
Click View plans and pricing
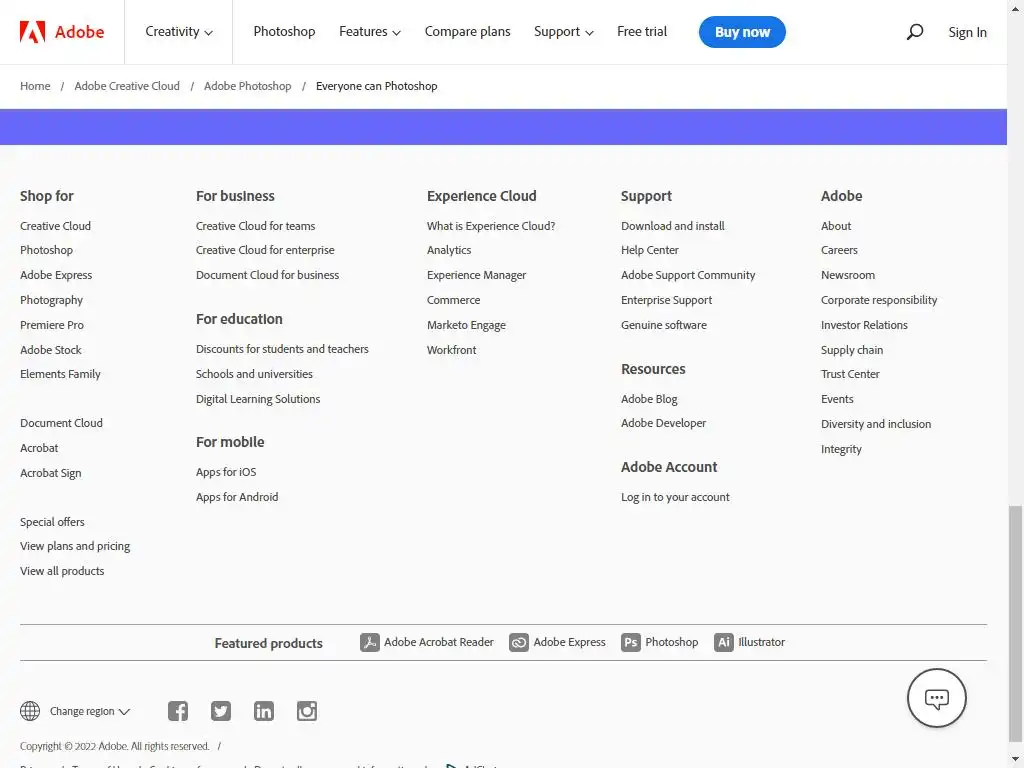[75, 546]
